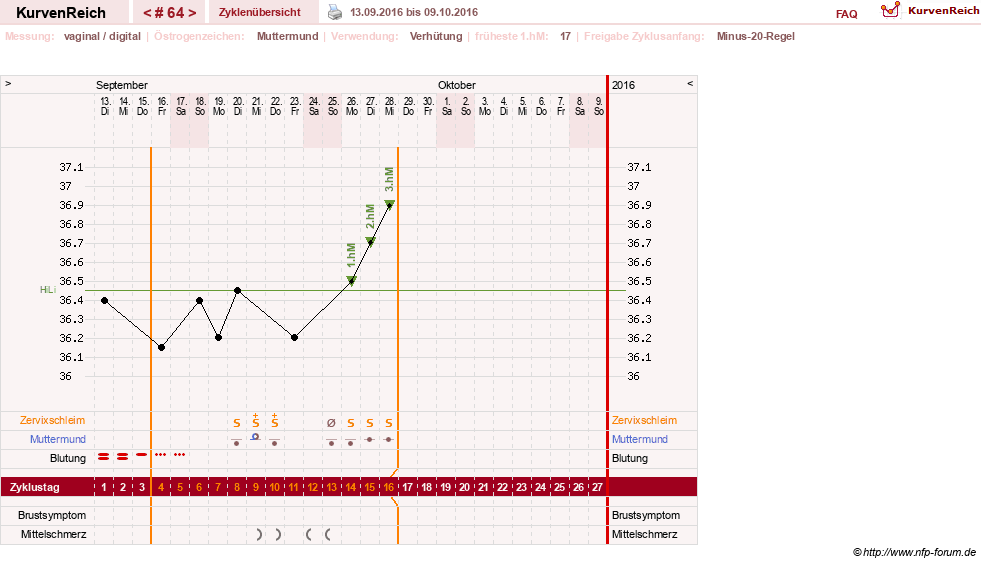The height and width of the screenshot is (564, 981).
Task: Click the 'vaginal / digital' measurement value
Action: point(102,36)
